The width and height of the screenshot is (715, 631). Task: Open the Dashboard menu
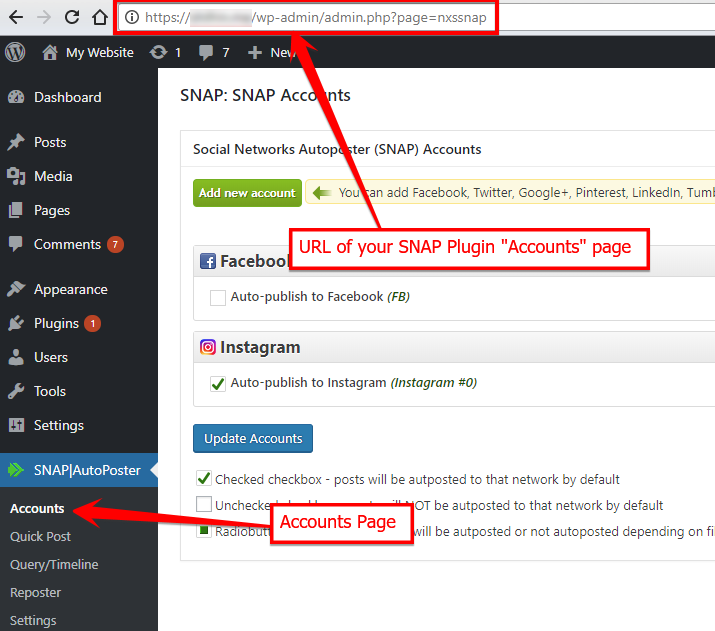[x=67, y=97]
